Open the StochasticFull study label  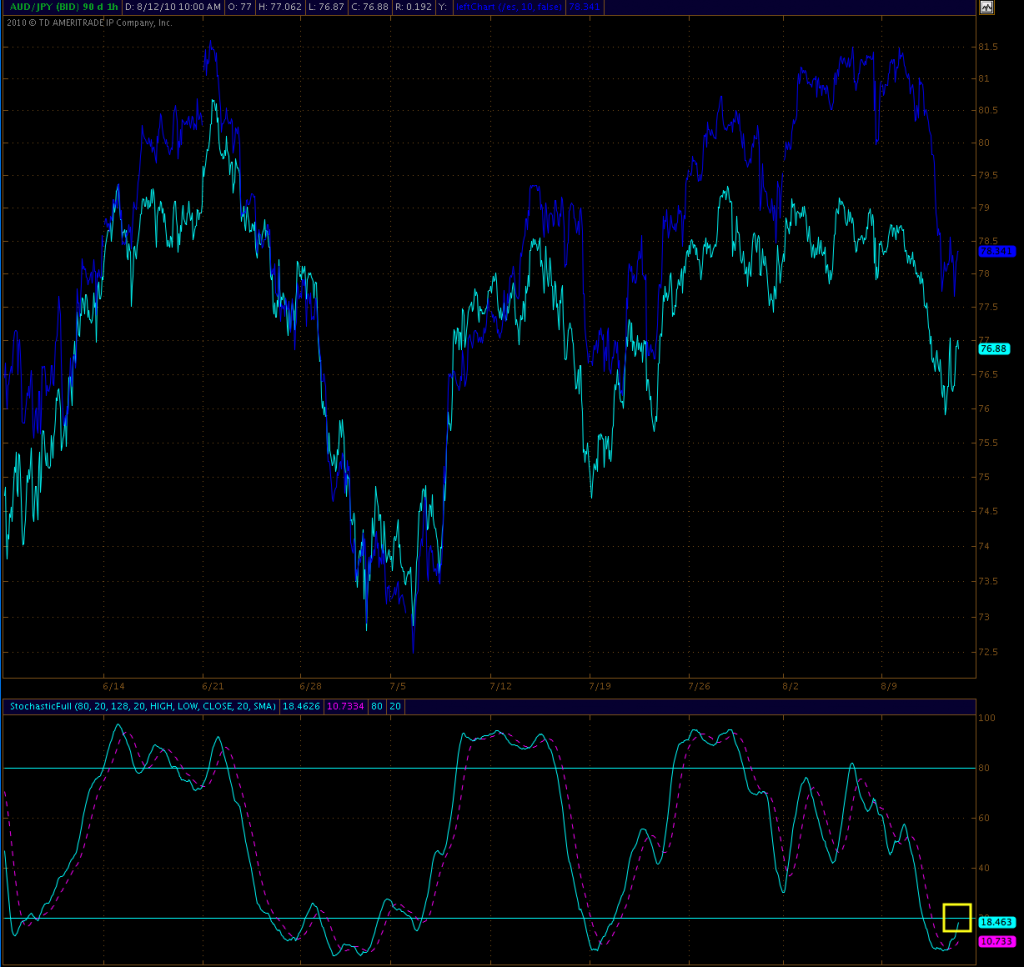(142, 706)
